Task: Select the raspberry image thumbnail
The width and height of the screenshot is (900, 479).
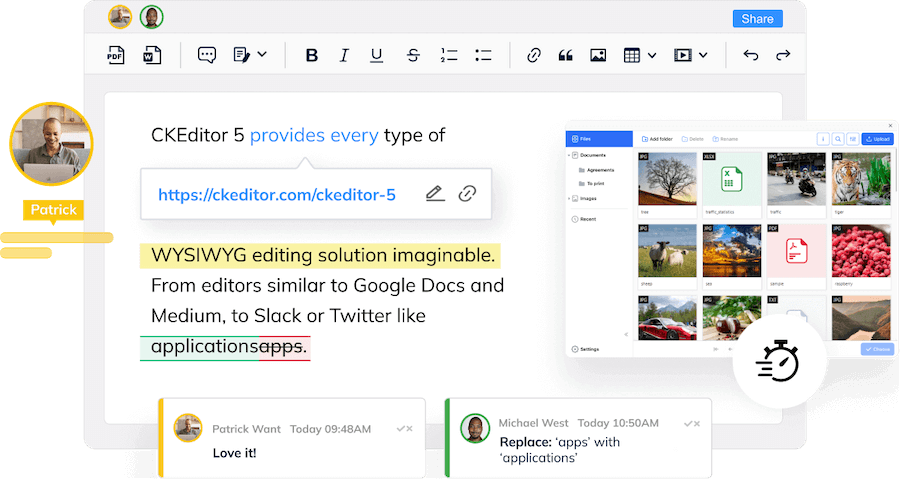Action: tap(860, 251)
